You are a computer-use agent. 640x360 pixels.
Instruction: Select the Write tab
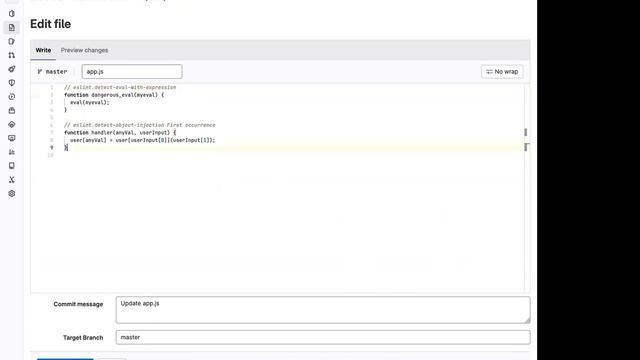click(43, 50)
